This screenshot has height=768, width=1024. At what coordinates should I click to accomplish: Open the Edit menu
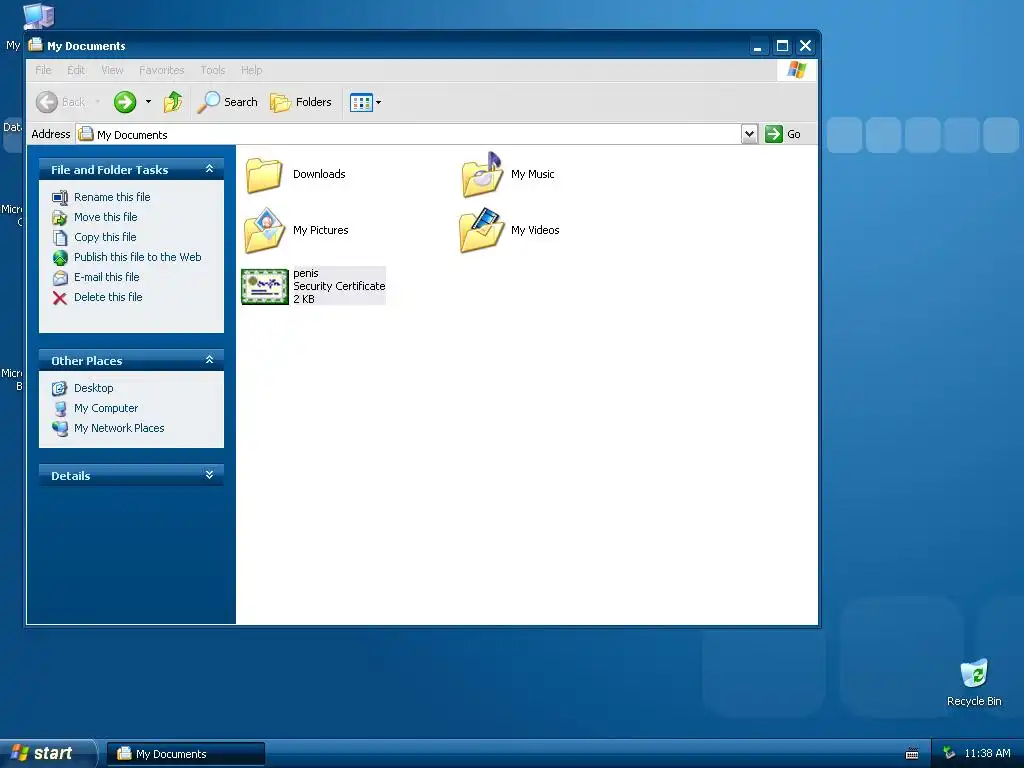[x=76, y=70]
